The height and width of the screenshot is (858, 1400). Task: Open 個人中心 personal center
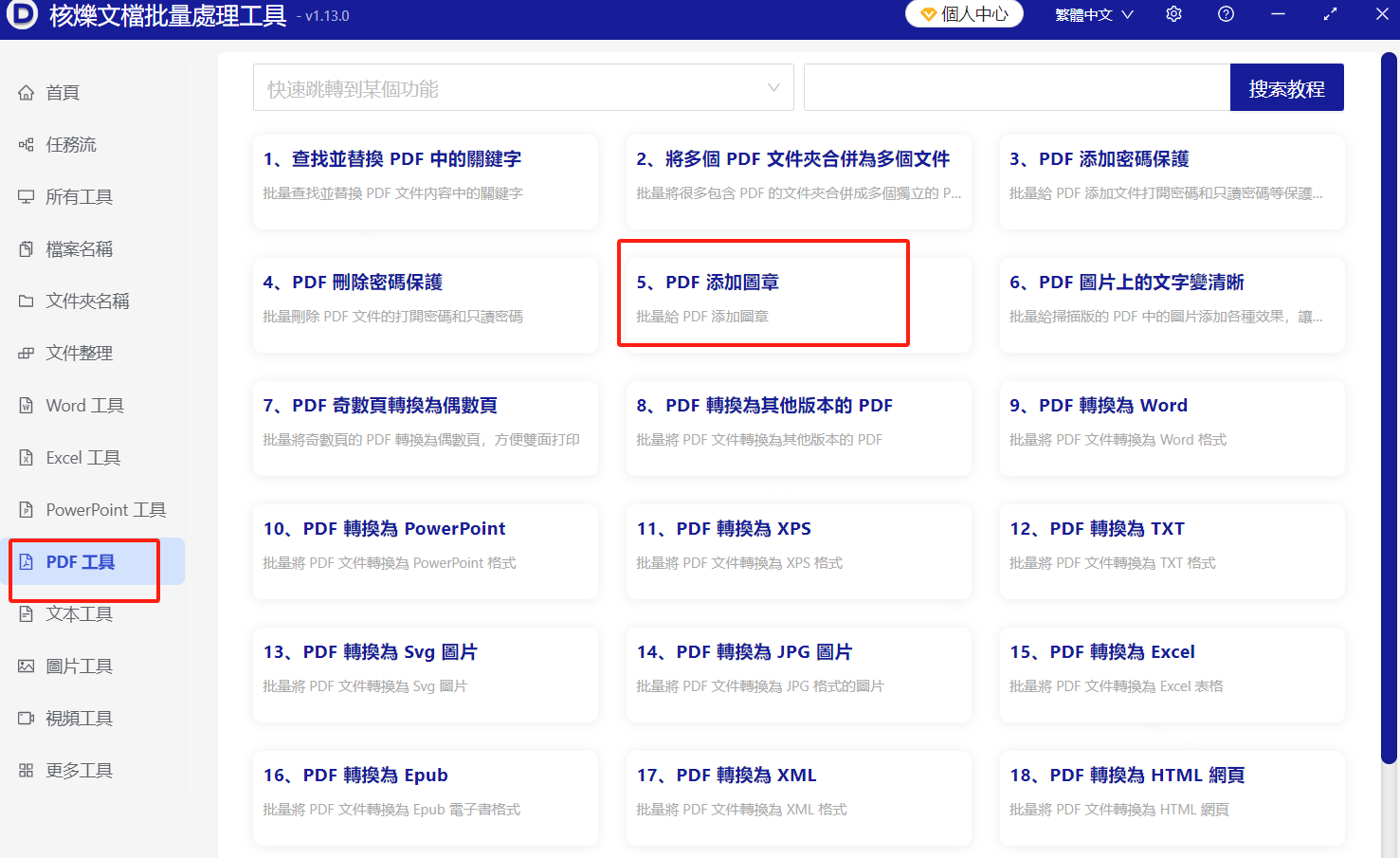coord(964,14)
